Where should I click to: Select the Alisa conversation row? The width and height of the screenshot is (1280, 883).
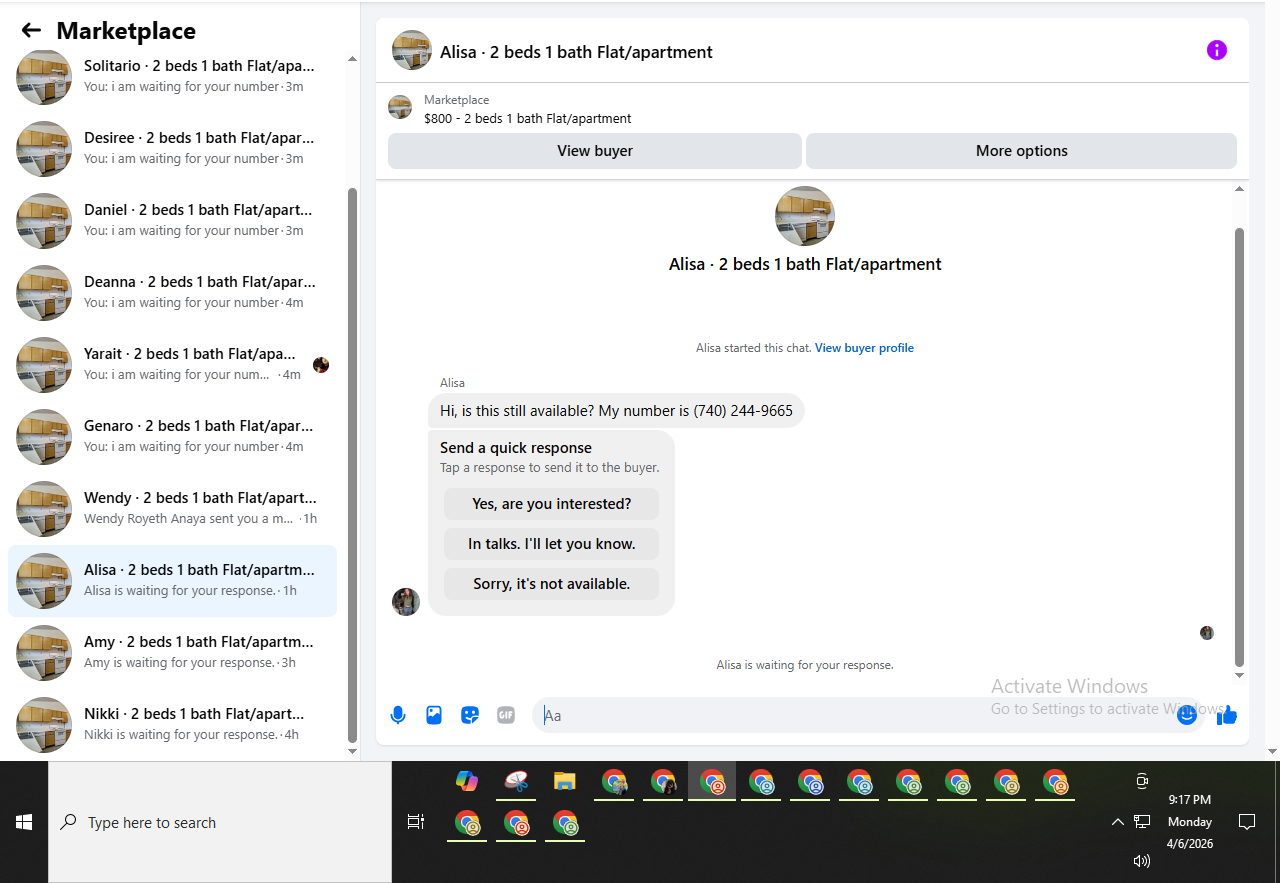click(x=172, y=581)
